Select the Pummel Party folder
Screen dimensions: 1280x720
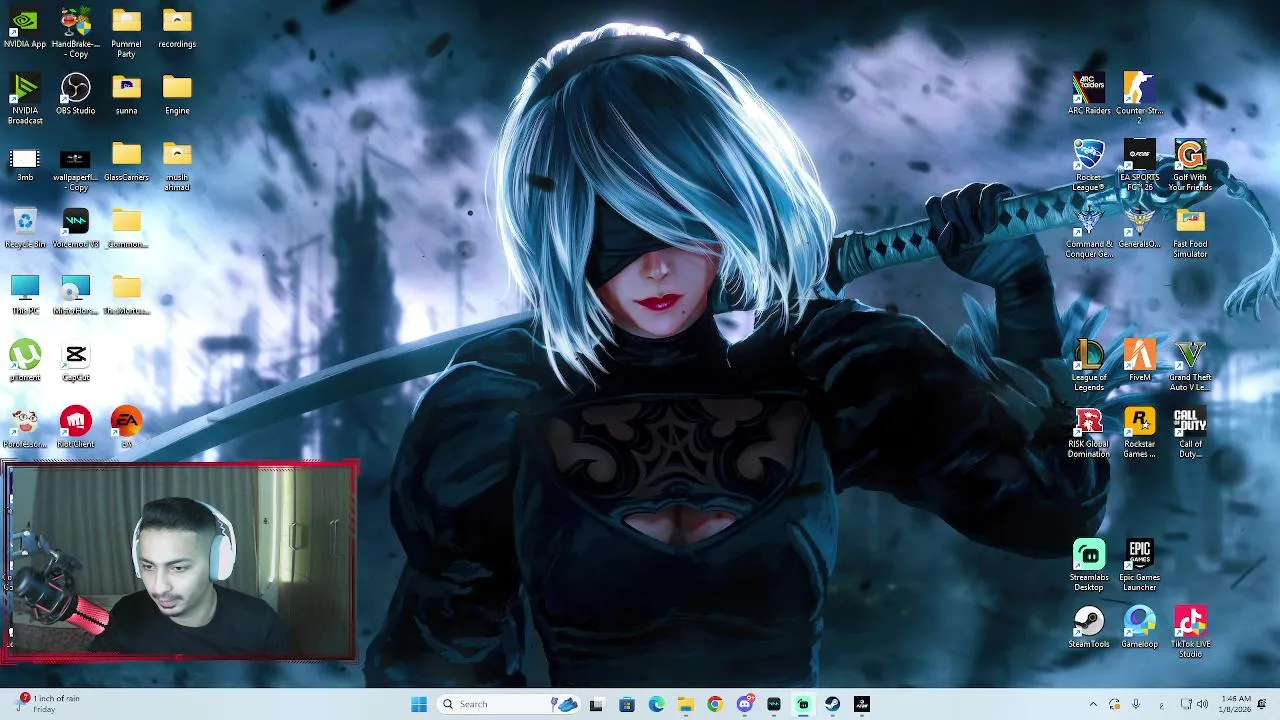pyautogui.click(x=126, y=33)
